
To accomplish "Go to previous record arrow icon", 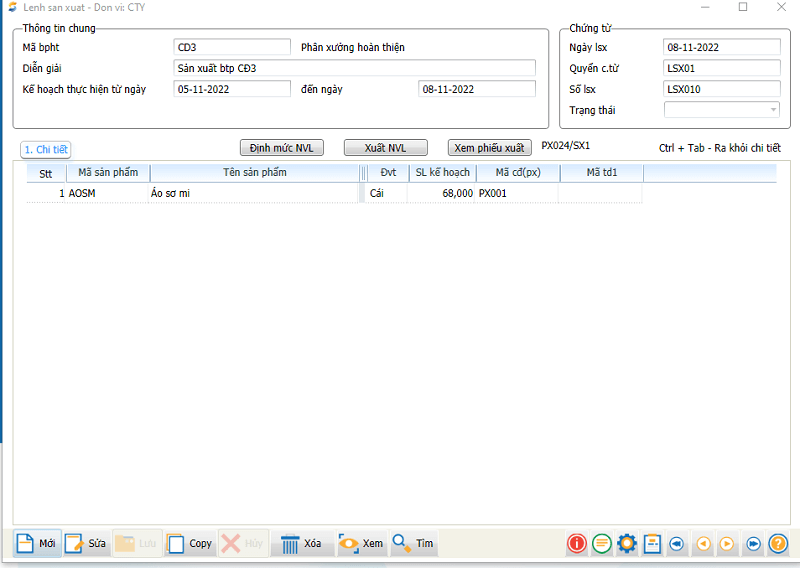I will pyautogui.click(x=704, y=544).
